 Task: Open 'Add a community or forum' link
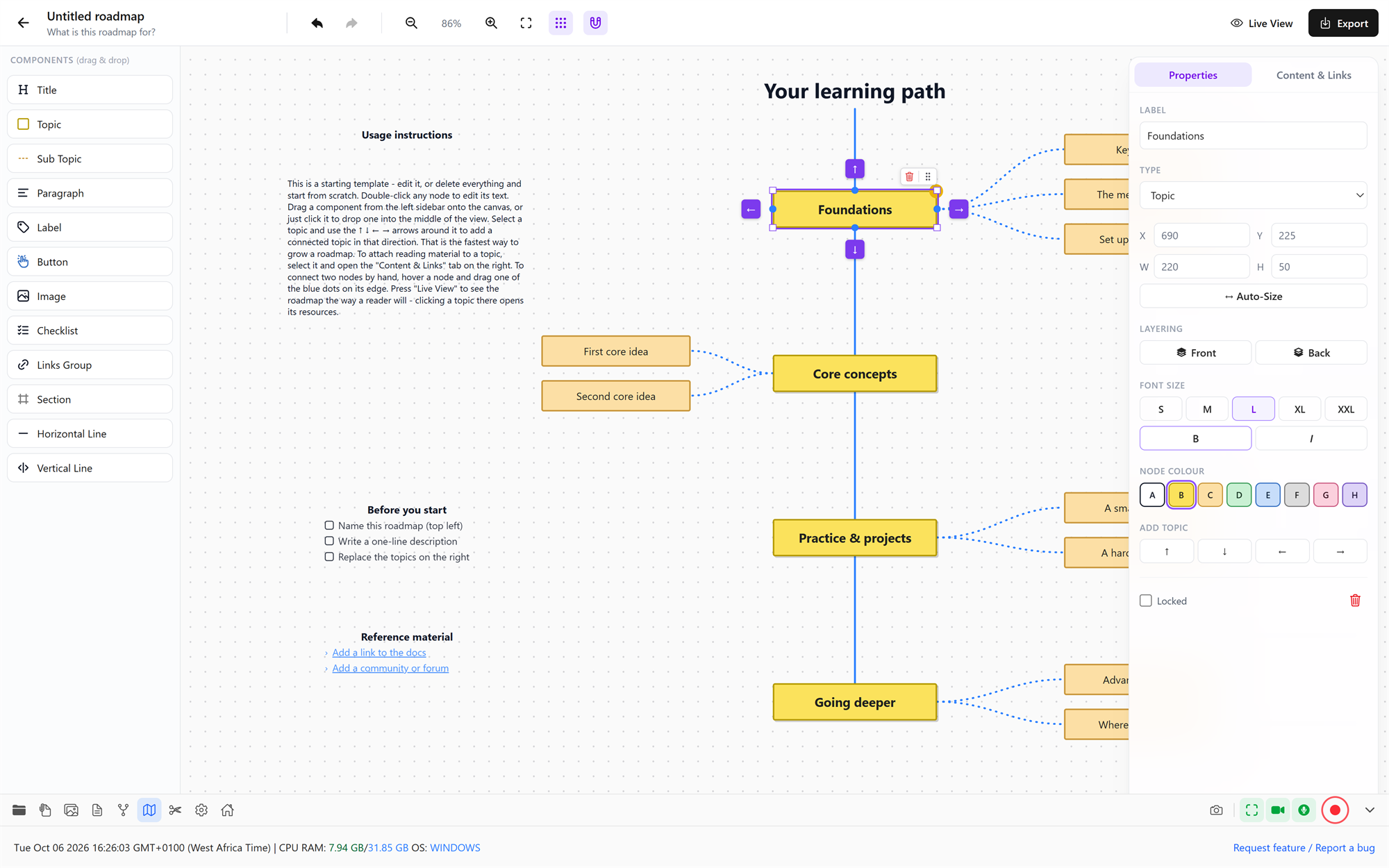390,668
